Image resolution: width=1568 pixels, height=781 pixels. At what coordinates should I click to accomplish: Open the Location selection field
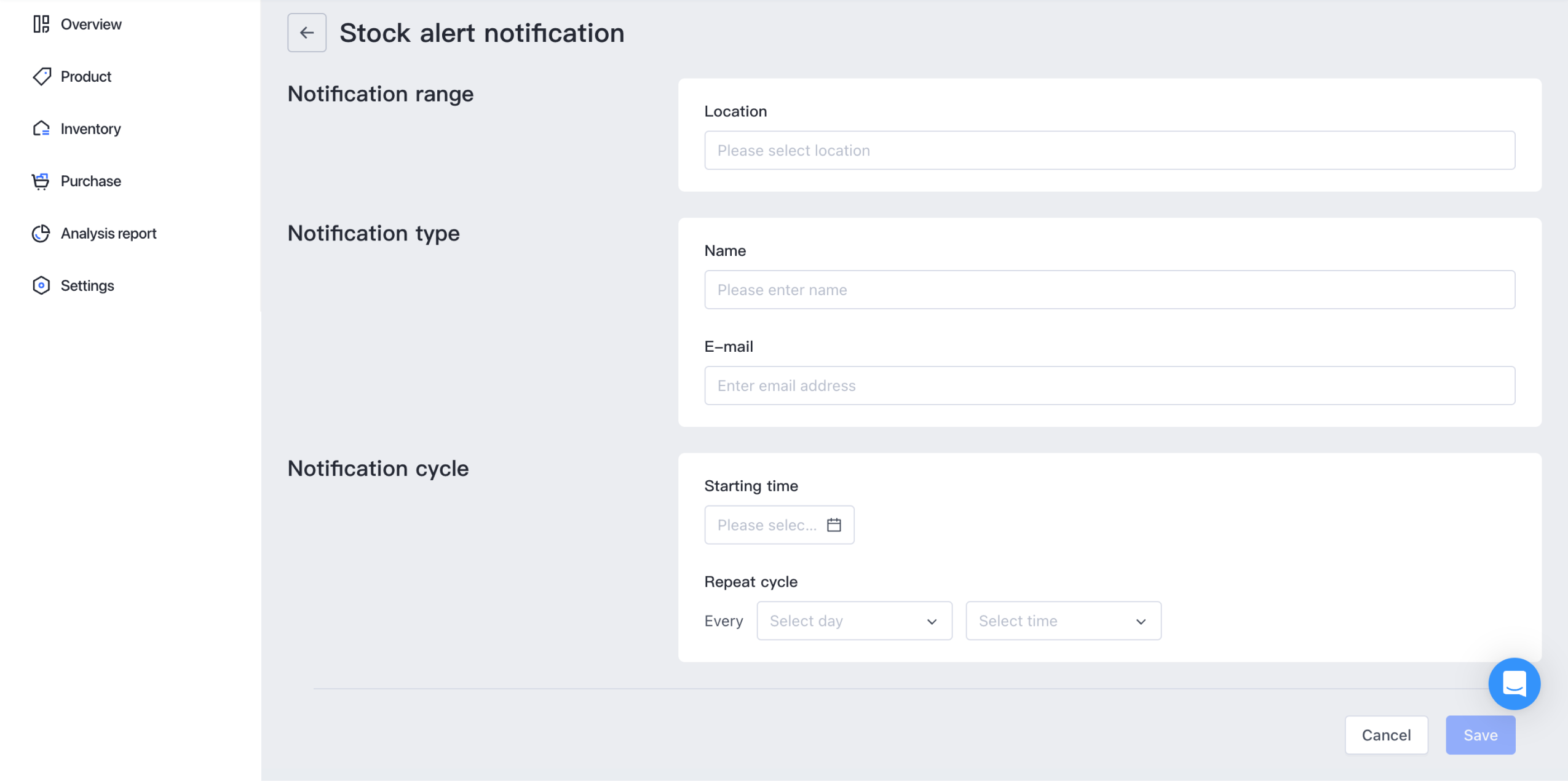click(1109, 150)
